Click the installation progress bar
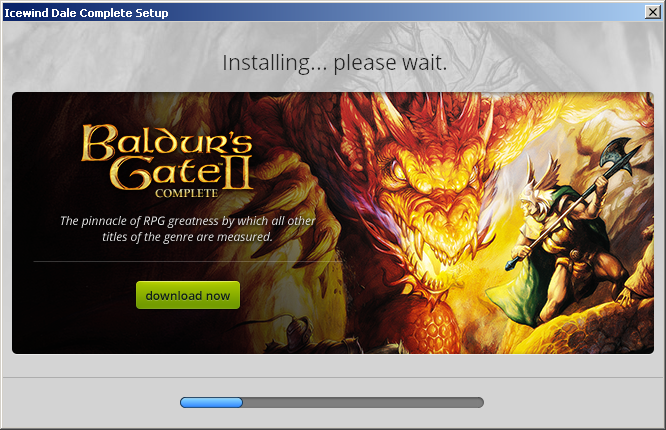The width and height of the screenshot is (666, 430). coord(332,402)
